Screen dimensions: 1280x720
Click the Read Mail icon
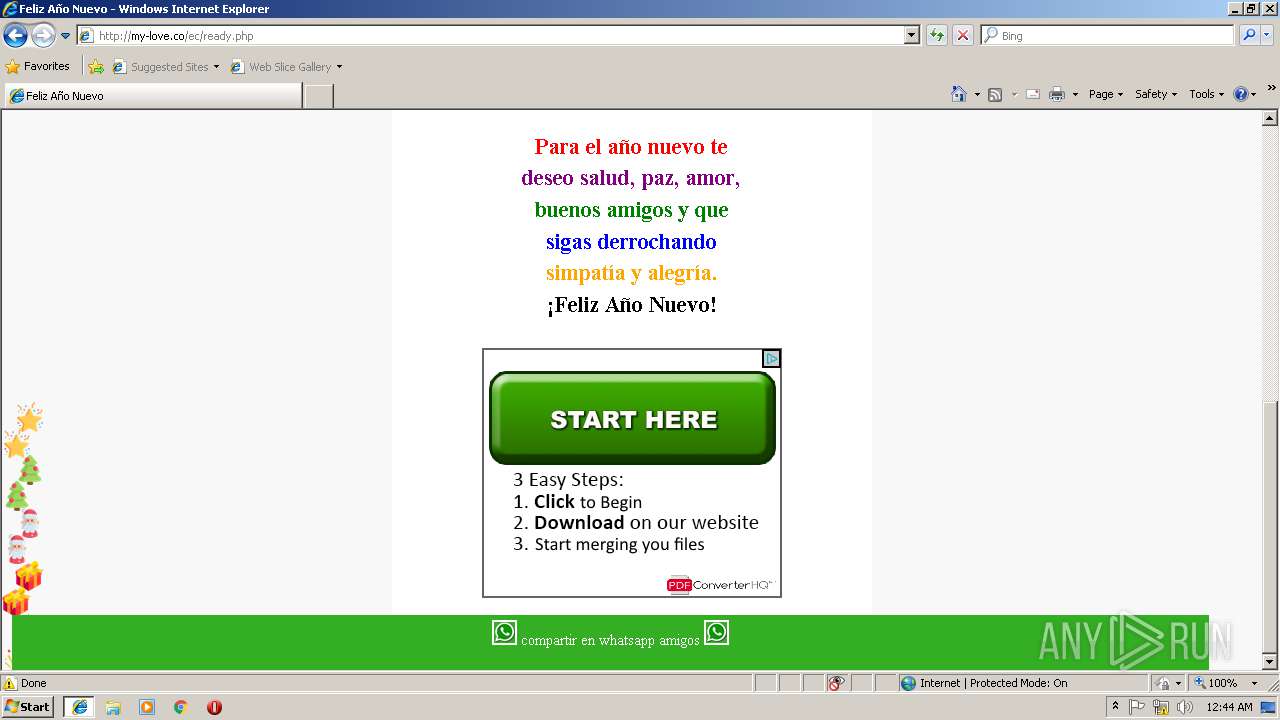(x=1033, y=94)
